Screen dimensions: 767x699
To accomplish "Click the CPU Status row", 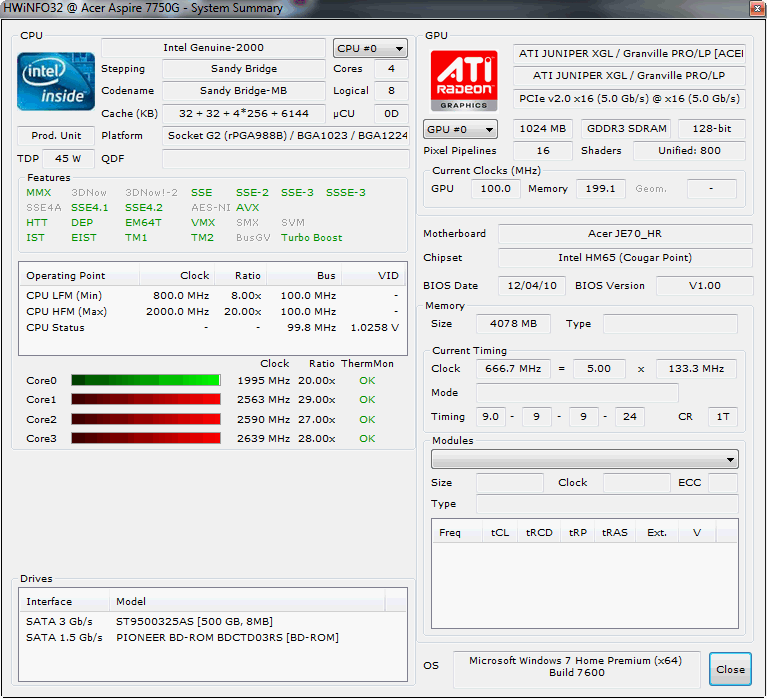I will [x=213, y=328].
